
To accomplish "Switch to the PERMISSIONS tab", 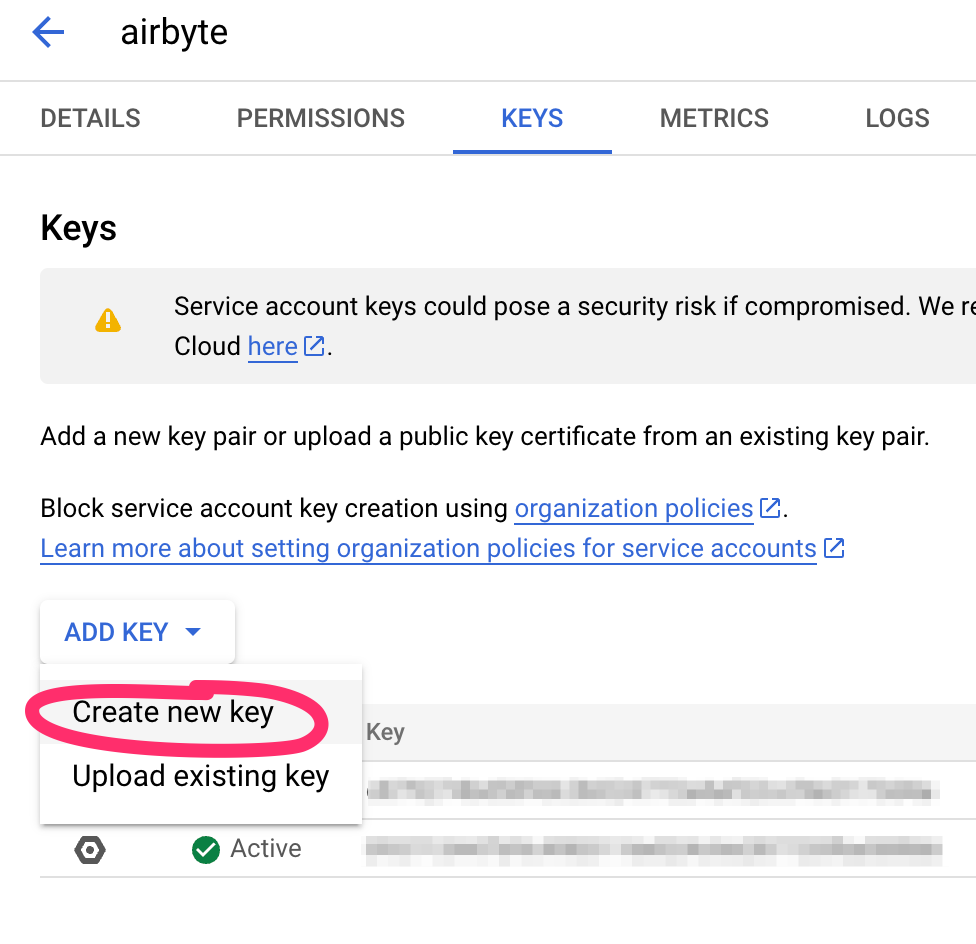I will (x=320, y=118).
